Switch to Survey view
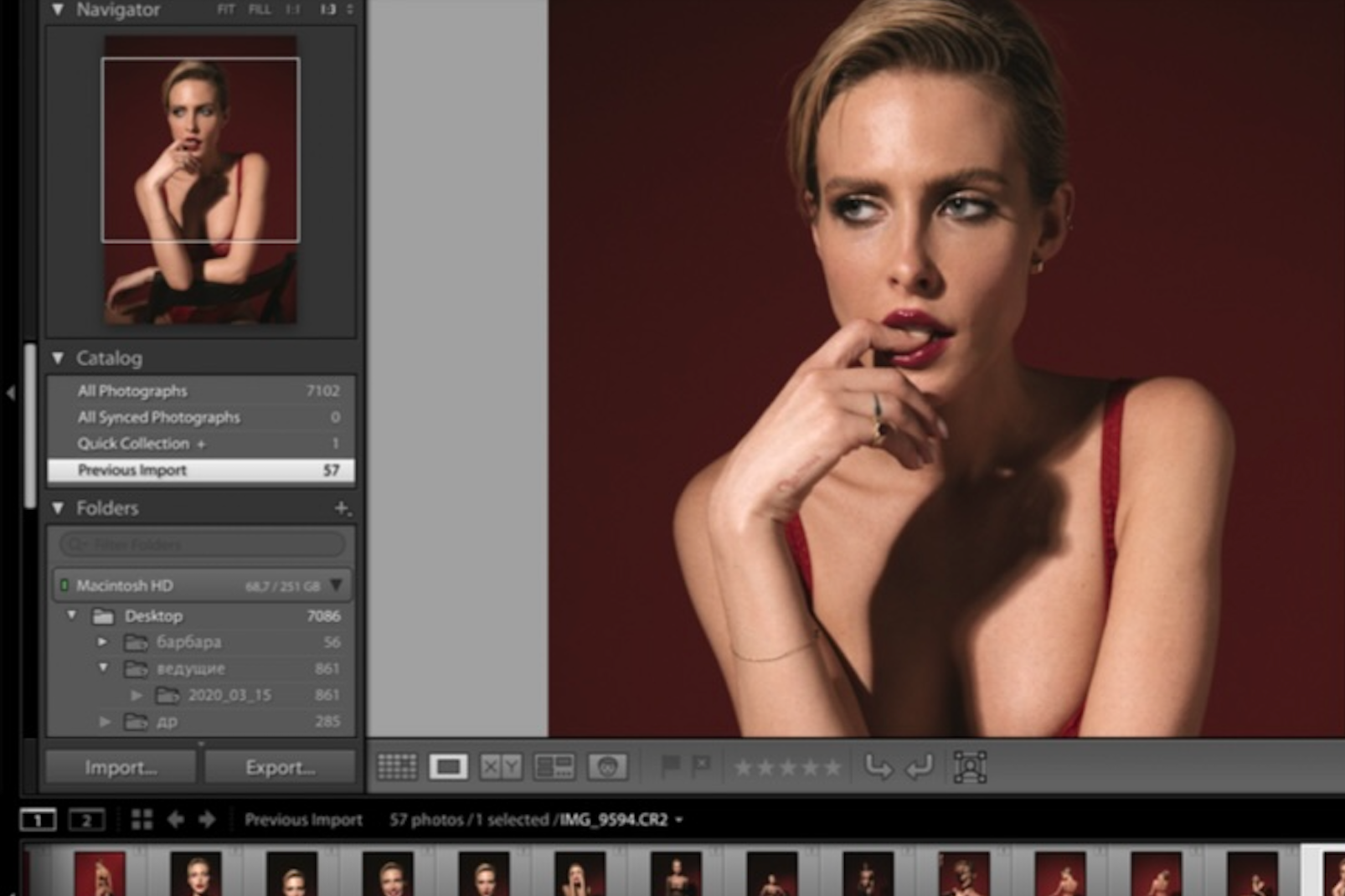This screenshot has width=1345, height=896. (554, 766)
